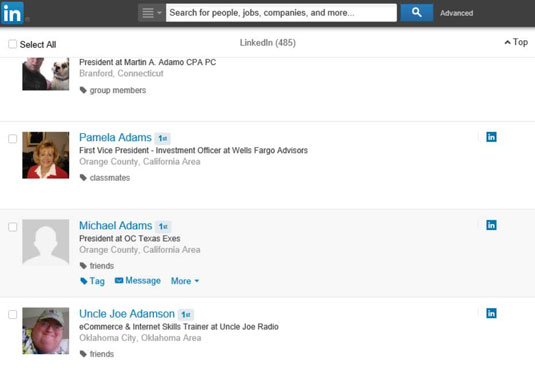Check Michael Adams contact checkbox
This screenshot has width=535, height=370.
click(12, 227)
